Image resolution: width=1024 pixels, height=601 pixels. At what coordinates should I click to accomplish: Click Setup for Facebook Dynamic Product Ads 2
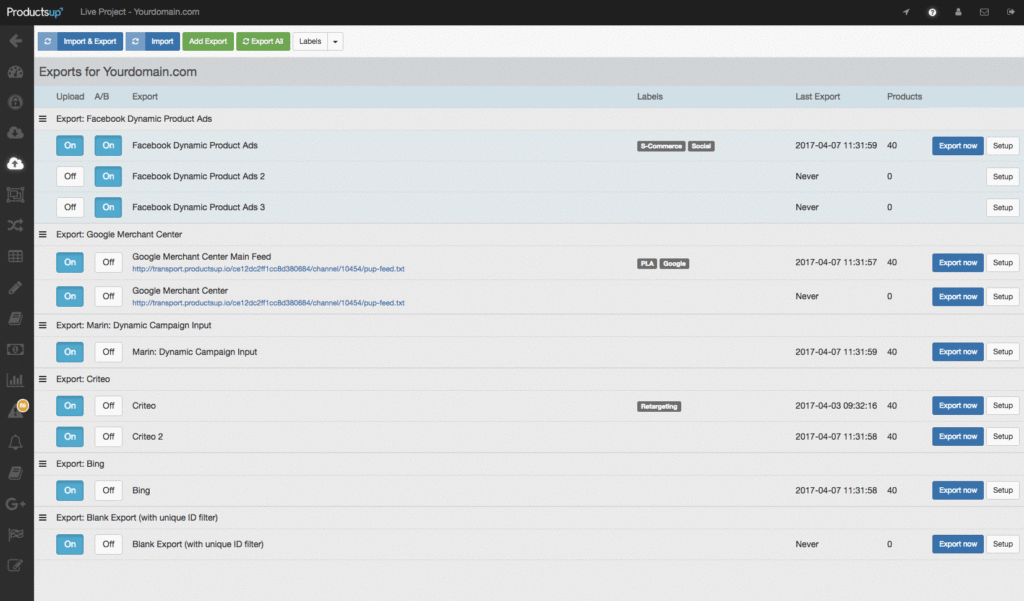pyautogui.click(x=1002, y=176)
